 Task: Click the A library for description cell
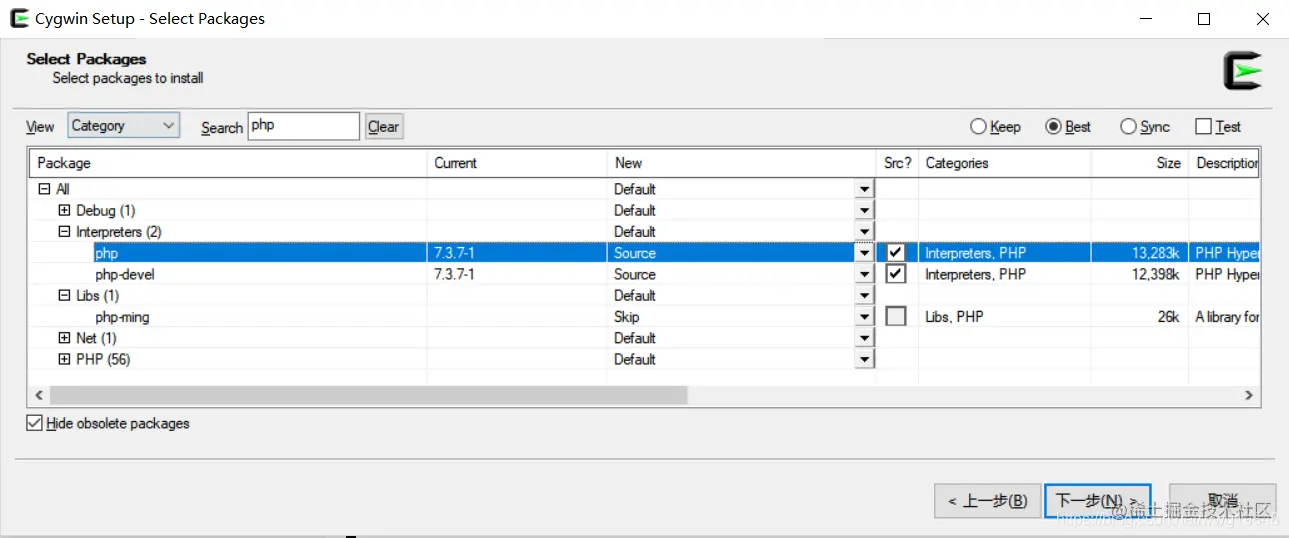pos(1227,317)
